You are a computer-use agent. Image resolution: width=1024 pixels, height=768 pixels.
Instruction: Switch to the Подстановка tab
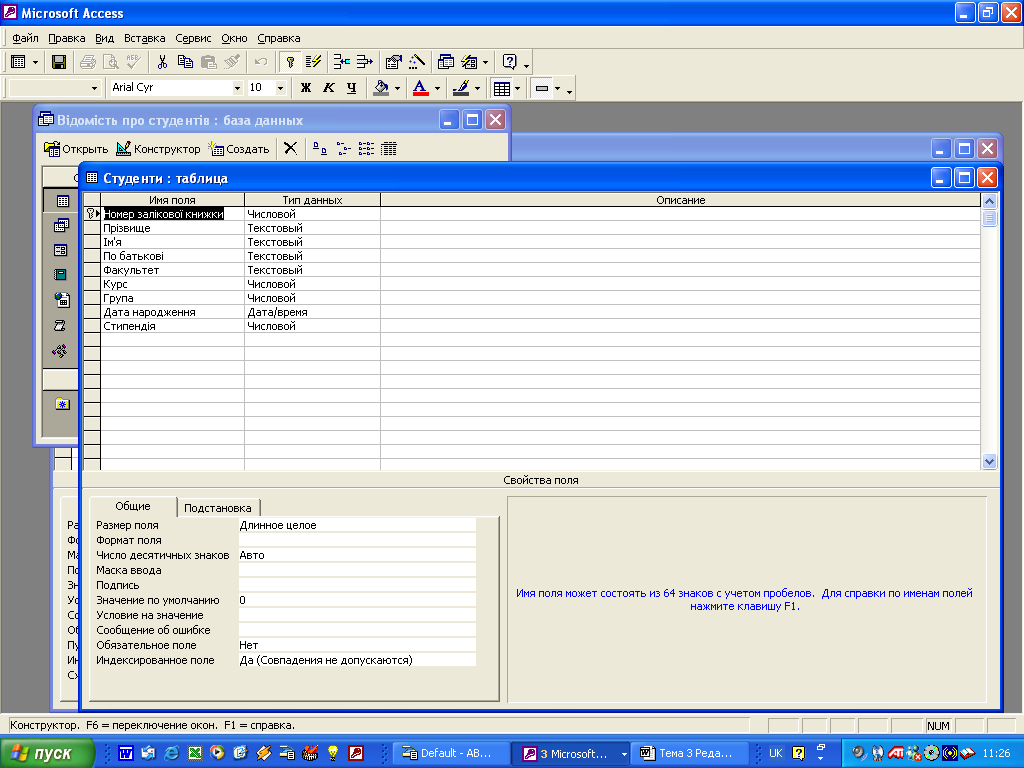click(x=218, y=507)
